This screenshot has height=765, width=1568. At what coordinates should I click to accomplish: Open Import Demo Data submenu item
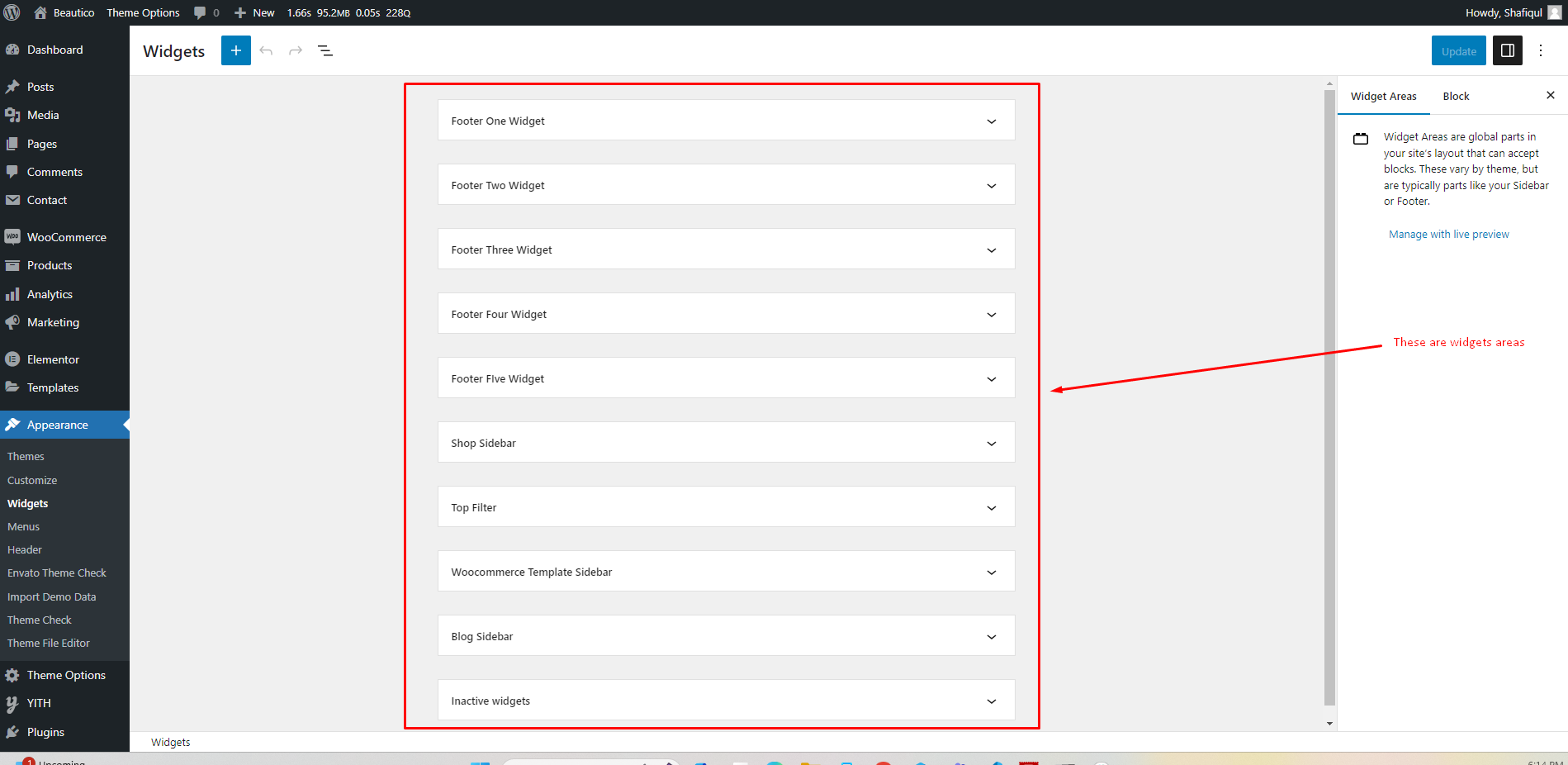pyautogui.click(x=51, y=596)
